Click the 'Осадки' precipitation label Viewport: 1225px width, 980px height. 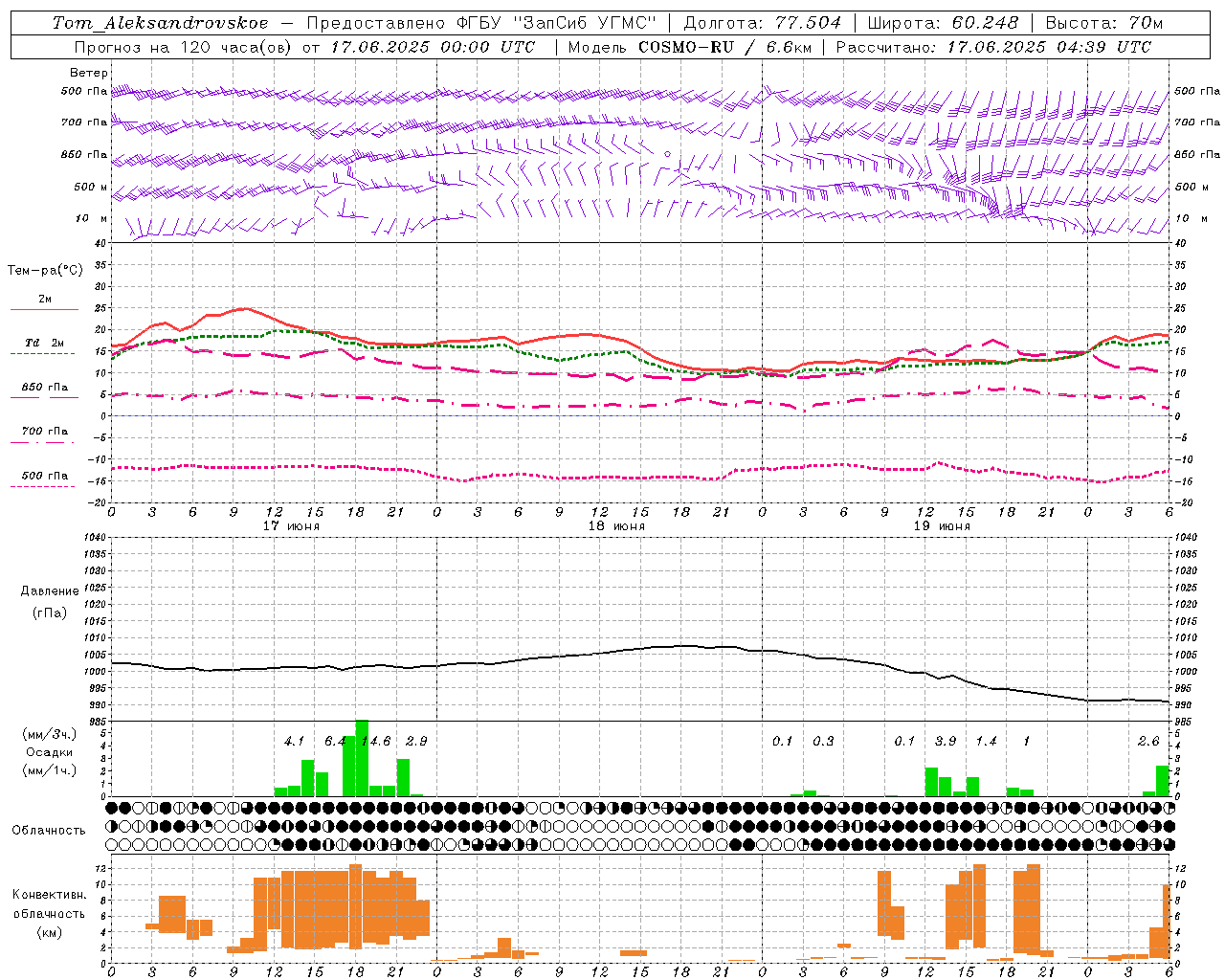coord(49,752)
